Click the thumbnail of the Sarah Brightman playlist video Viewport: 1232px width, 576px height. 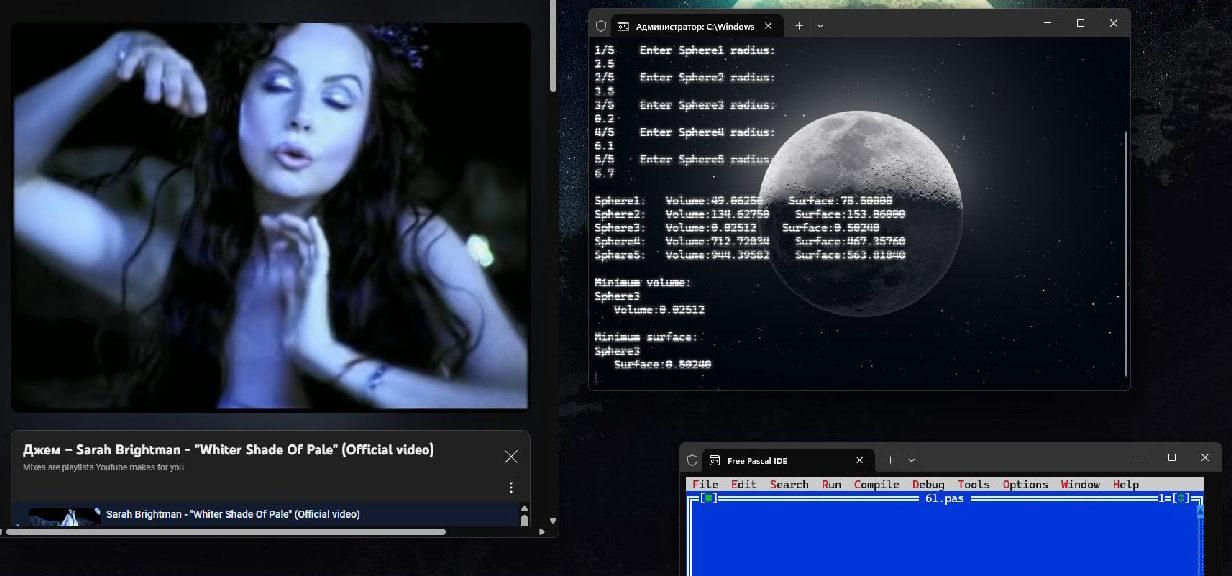point(64,516)
